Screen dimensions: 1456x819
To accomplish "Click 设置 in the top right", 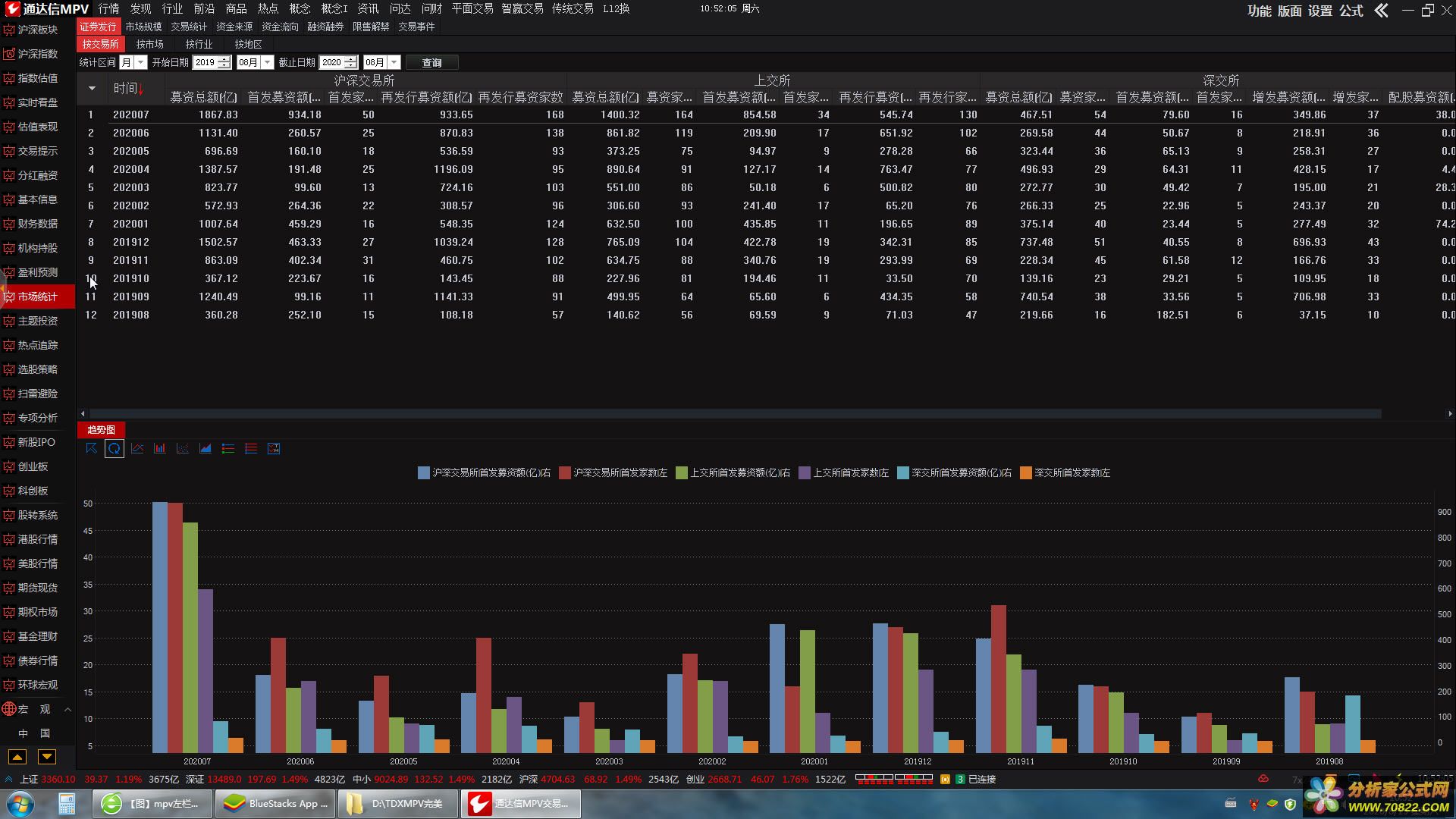I will [1320, 11].
